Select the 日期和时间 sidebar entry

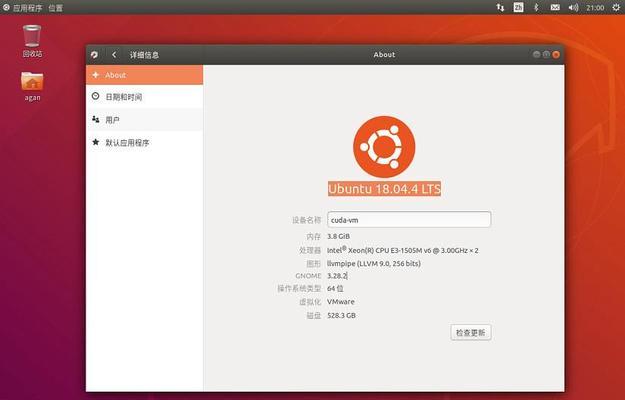144,96
